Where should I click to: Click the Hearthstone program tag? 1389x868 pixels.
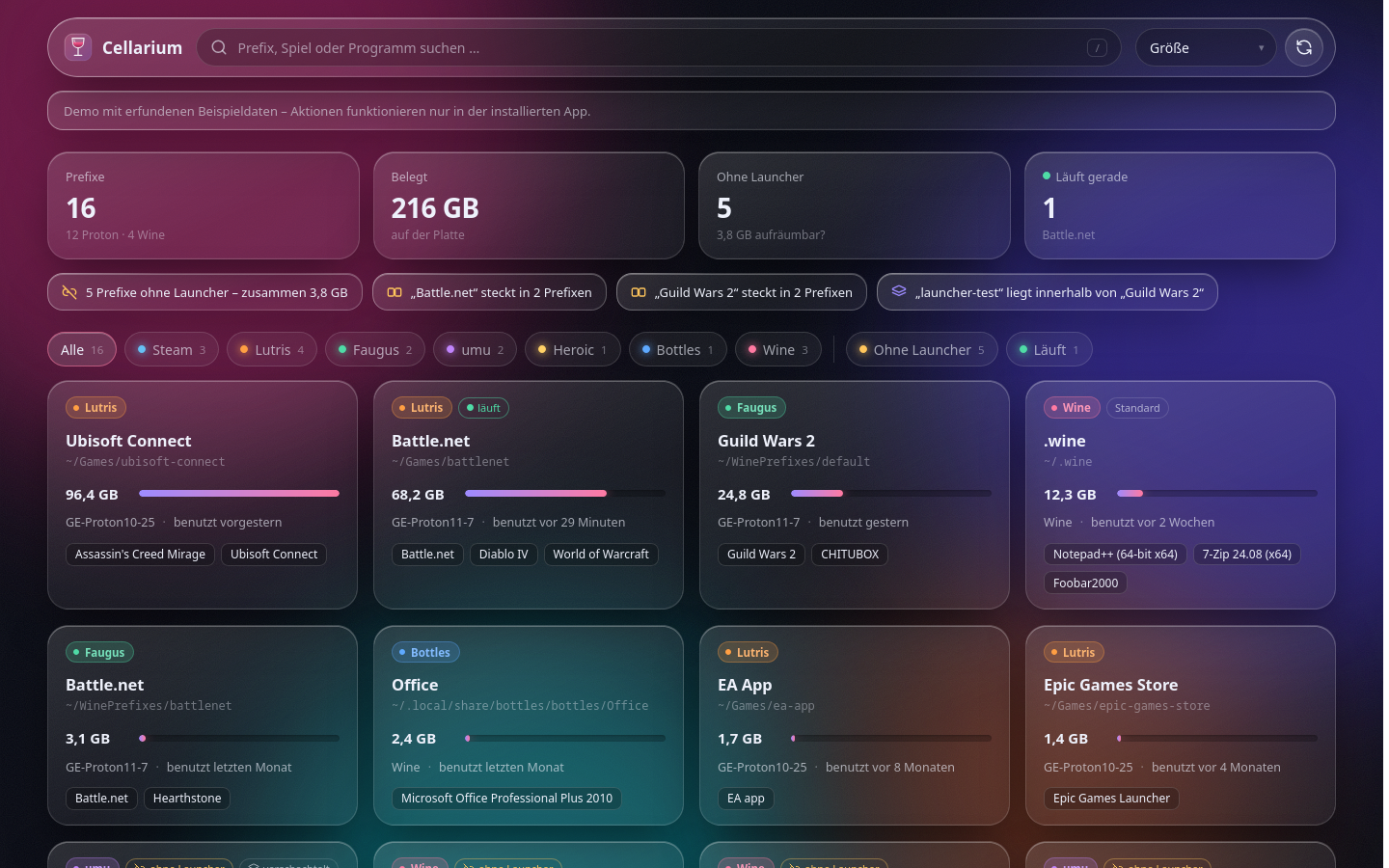(187, 799)
